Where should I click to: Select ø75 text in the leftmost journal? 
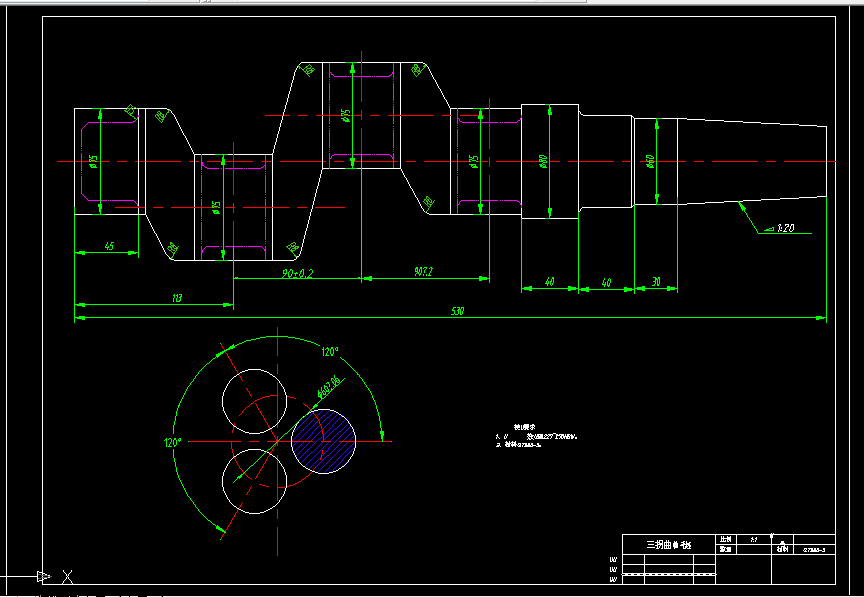(94, 162)
